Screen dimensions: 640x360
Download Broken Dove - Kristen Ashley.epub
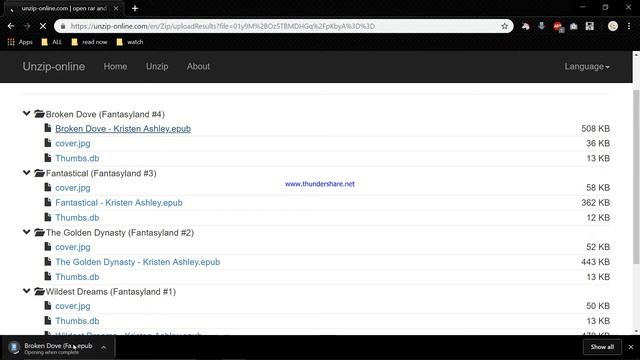click(x=123, y=129)
